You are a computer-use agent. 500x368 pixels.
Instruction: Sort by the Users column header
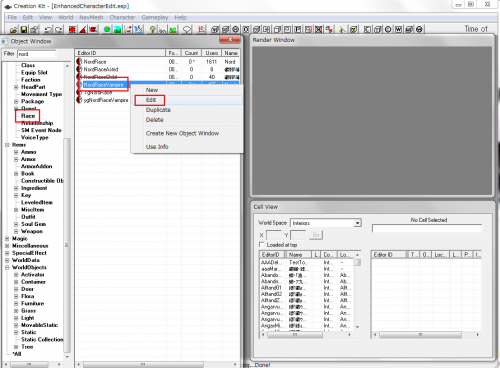(x=212, y=53)
